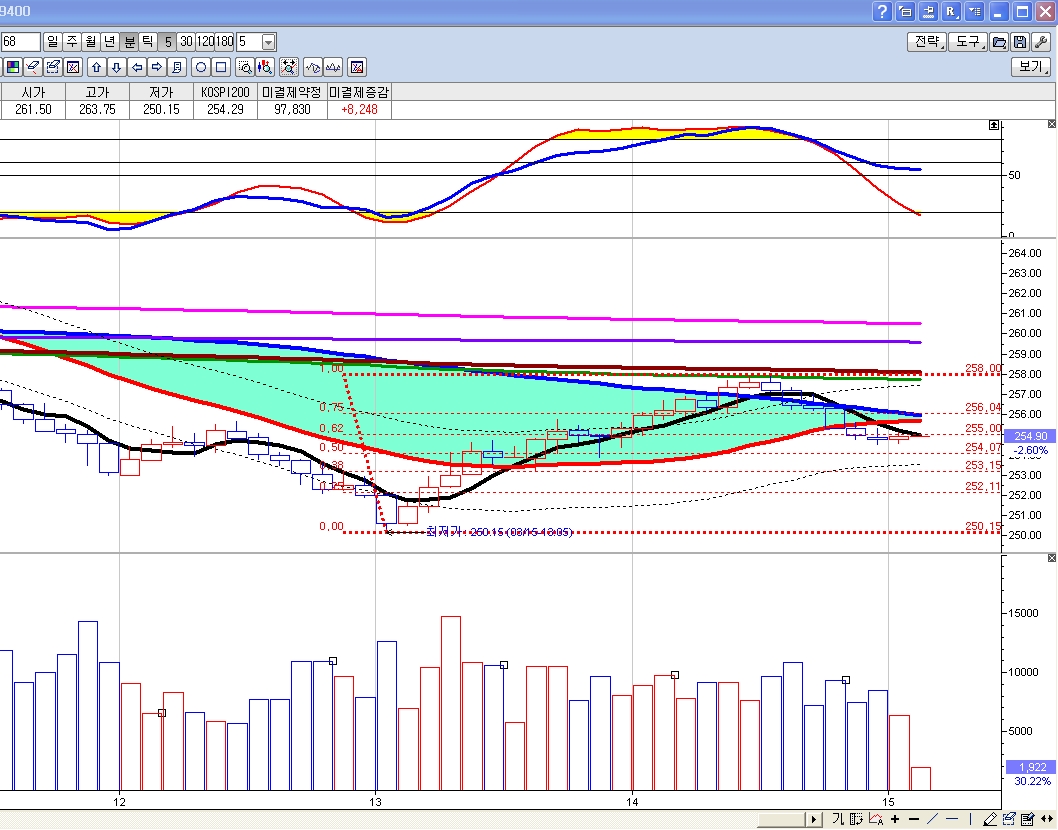Click the help question mark button

click(882, 12)
